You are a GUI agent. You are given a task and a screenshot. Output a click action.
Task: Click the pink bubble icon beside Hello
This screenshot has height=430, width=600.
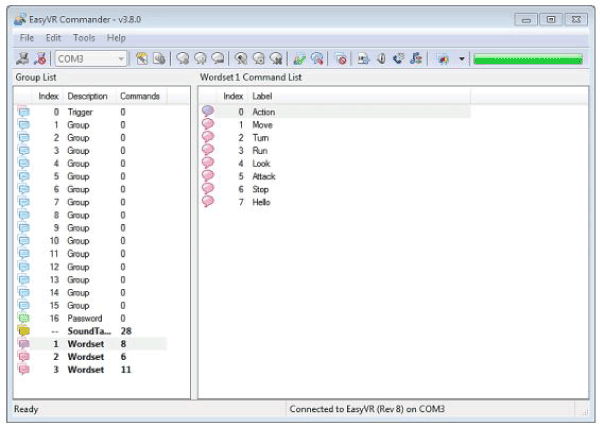click(x=208, y=201)
